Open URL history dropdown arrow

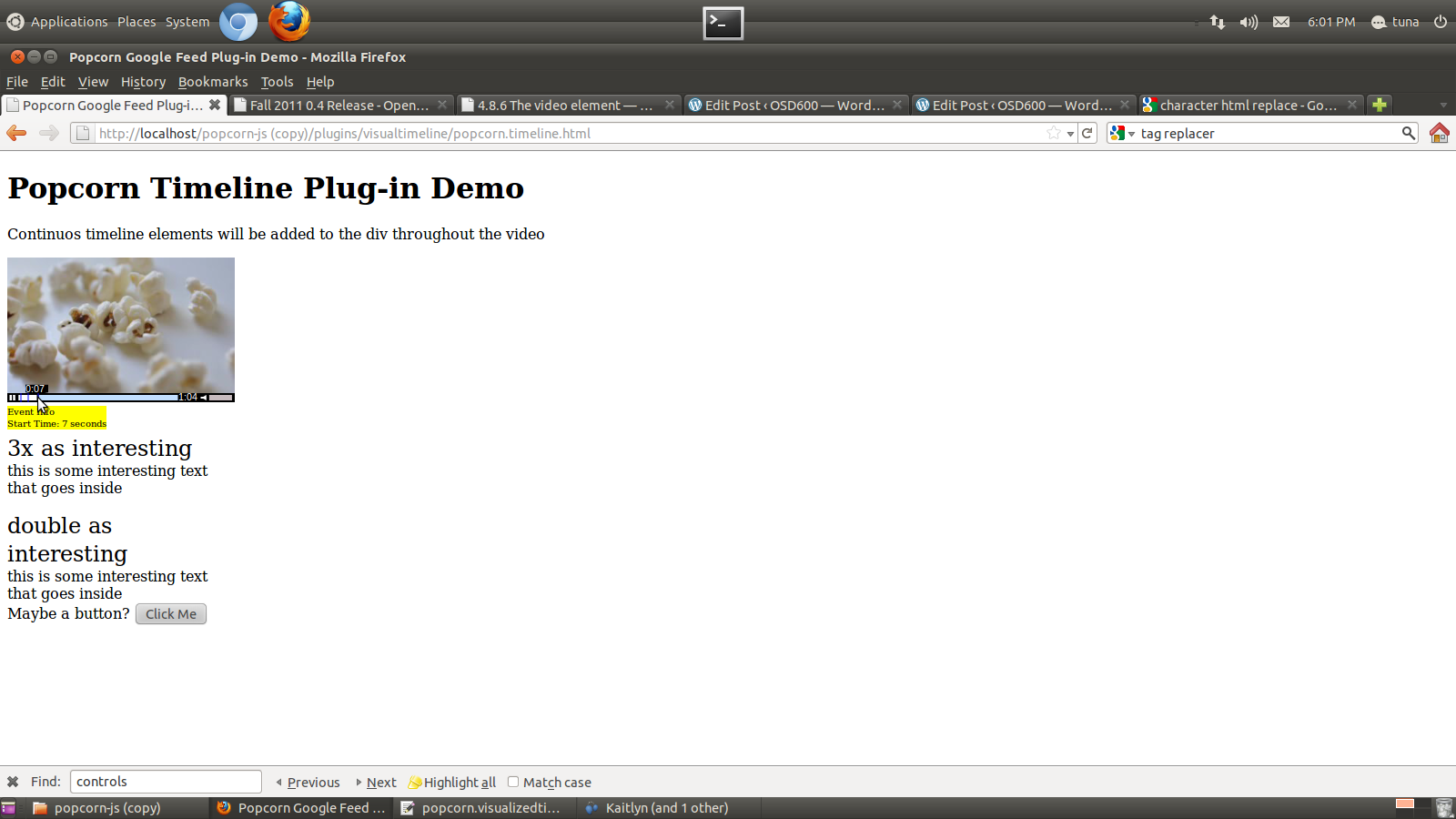pyautogui.click(x=1071, y=134)
